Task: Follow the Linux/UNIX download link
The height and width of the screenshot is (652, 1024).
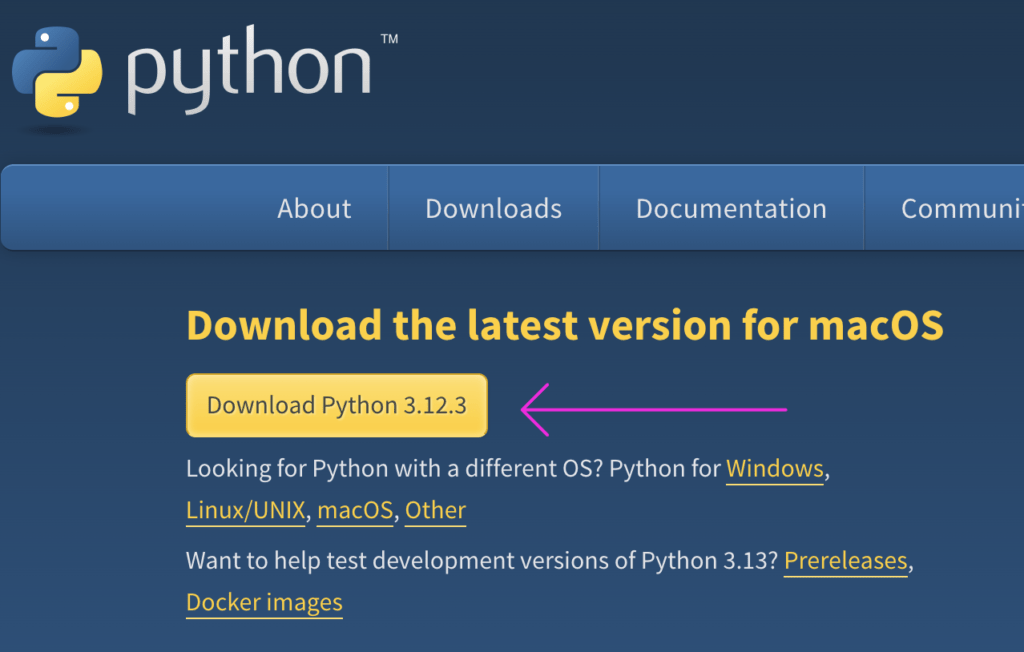Action: click(x=246, y=510)
